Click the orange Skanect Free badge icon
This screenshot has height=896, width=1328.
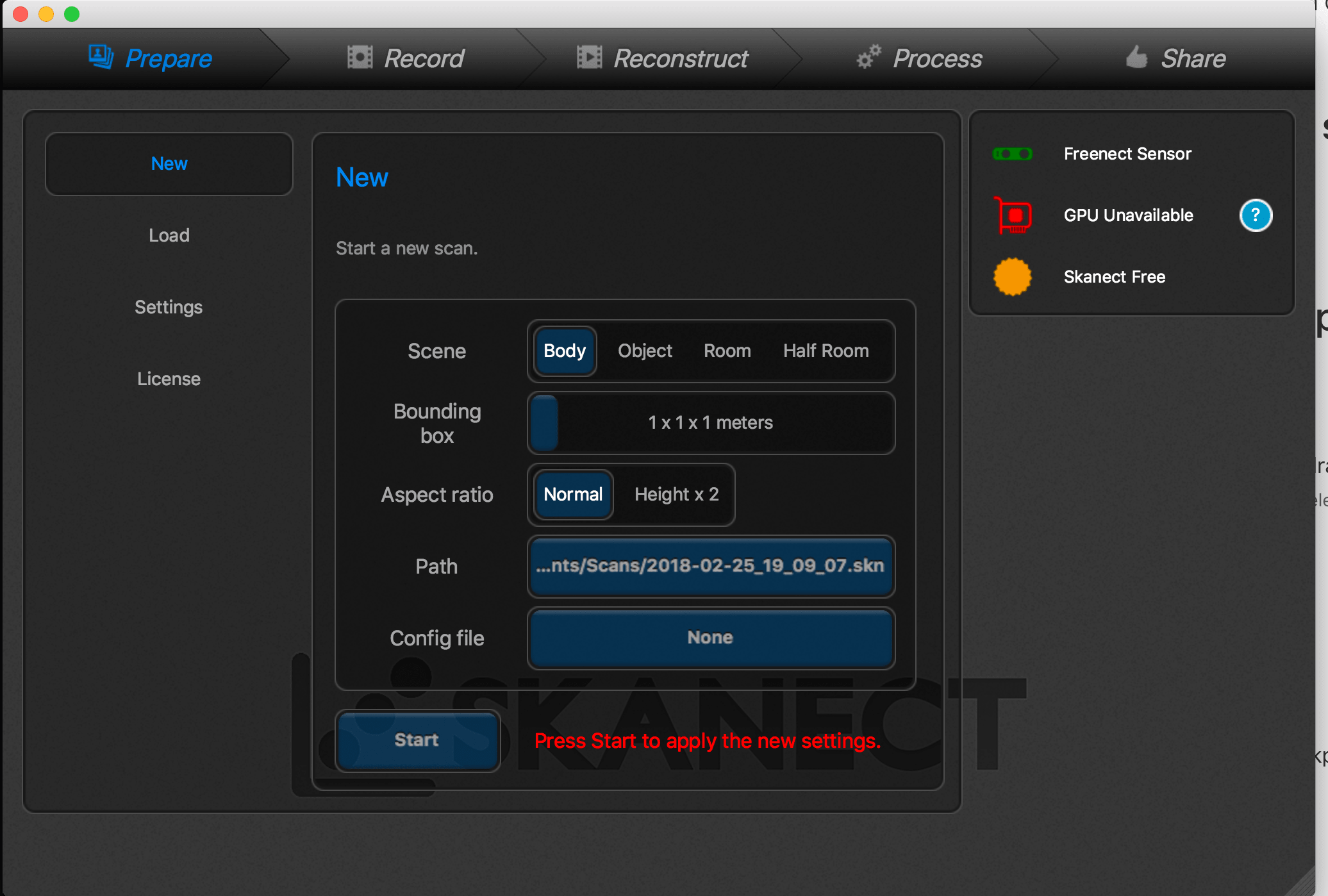pos(1013,277)
